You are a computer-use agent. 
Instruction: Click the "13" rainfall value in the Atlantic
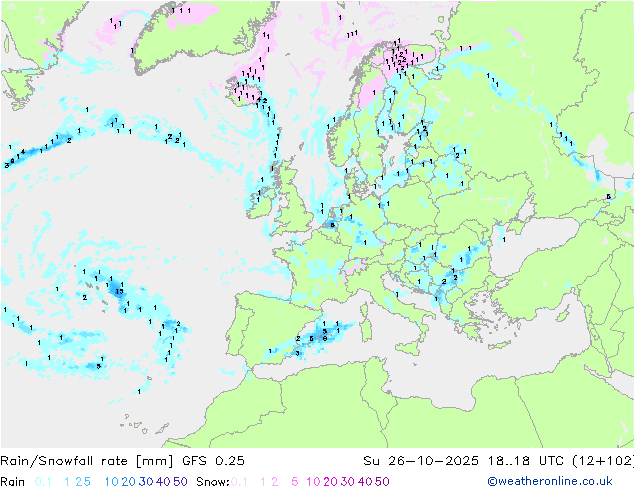pos(119,291)
